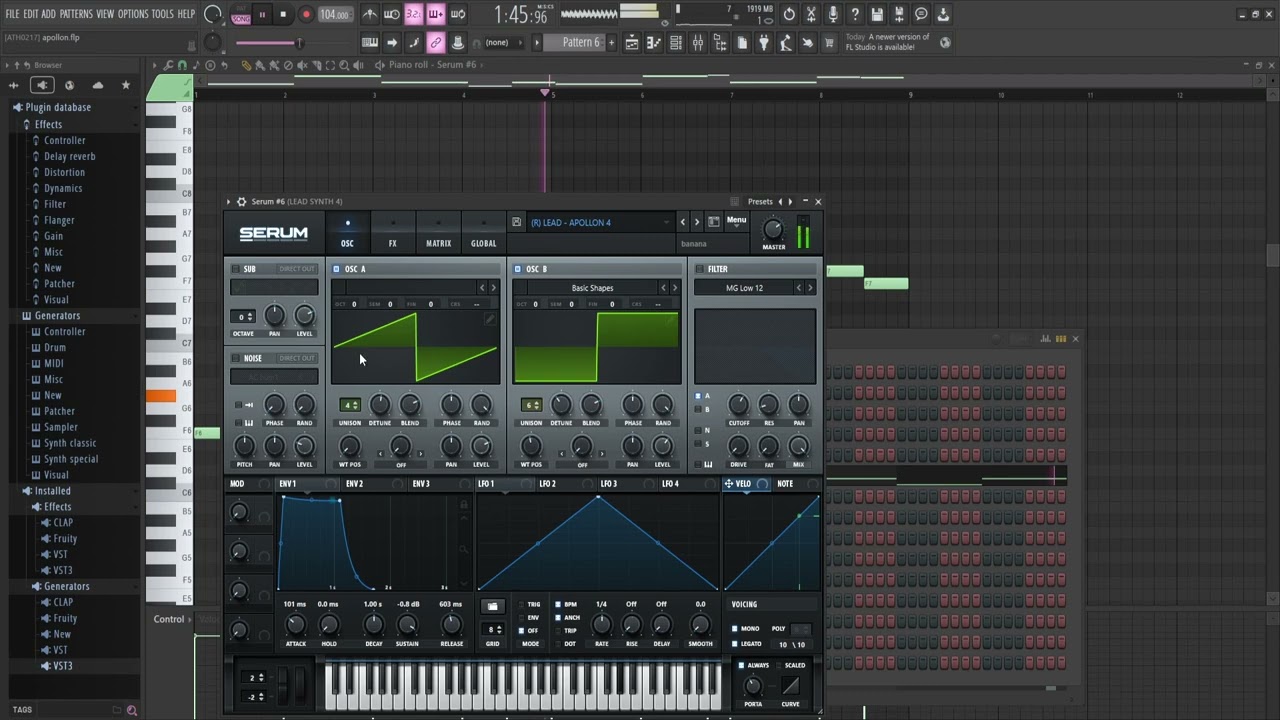
Task: Click the tempo 104.000 display
Action: (334, 15)
